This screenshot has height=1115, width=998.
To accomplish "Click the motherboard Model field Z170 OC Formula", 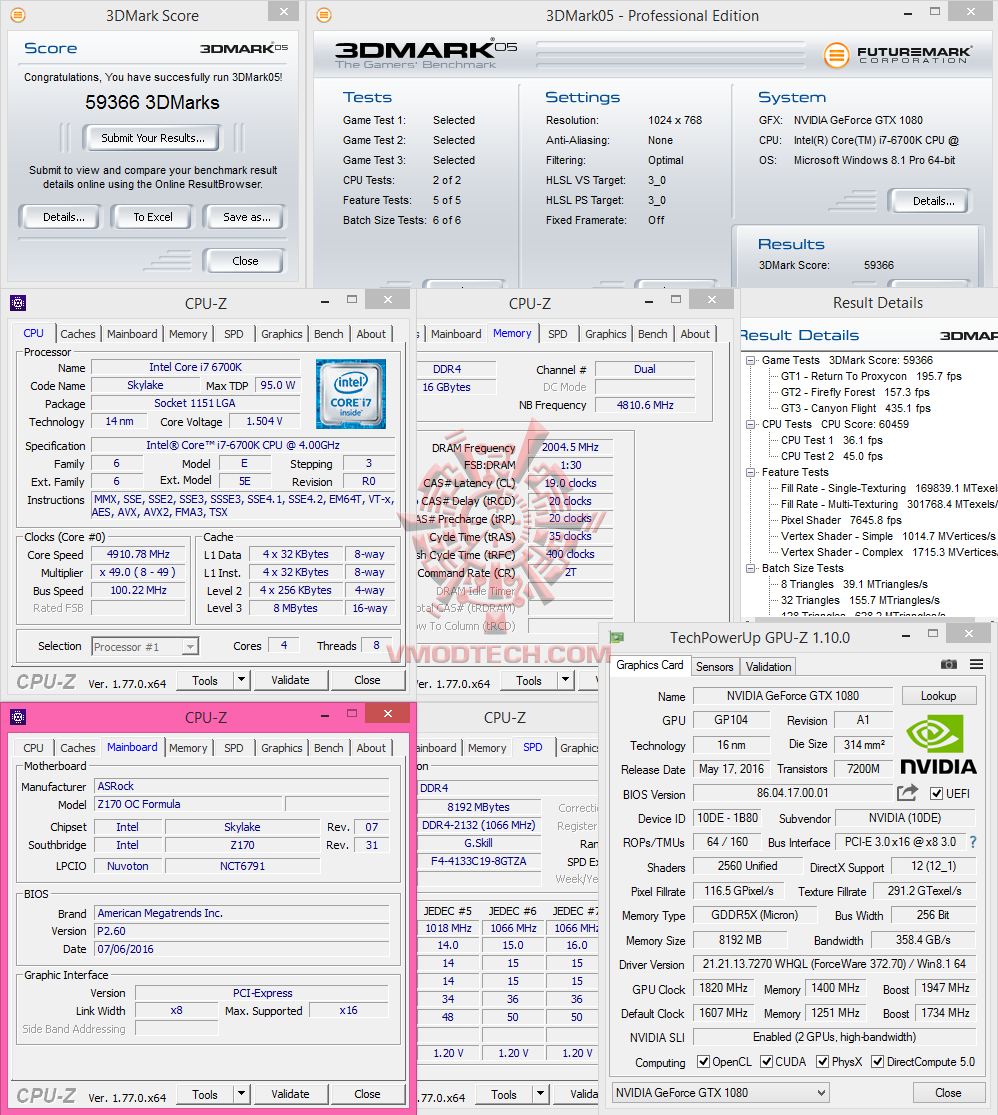I will pyautogui.click(x=189, y=804).
